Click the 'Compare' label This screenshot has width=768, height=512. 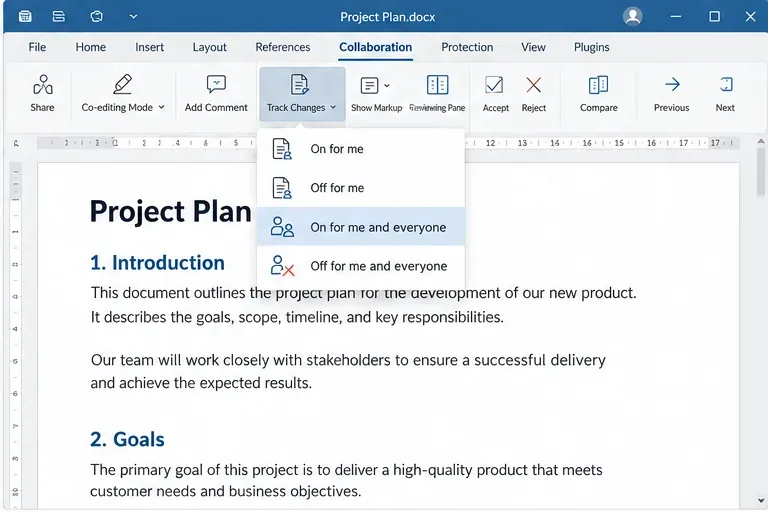tap(599, 108)
